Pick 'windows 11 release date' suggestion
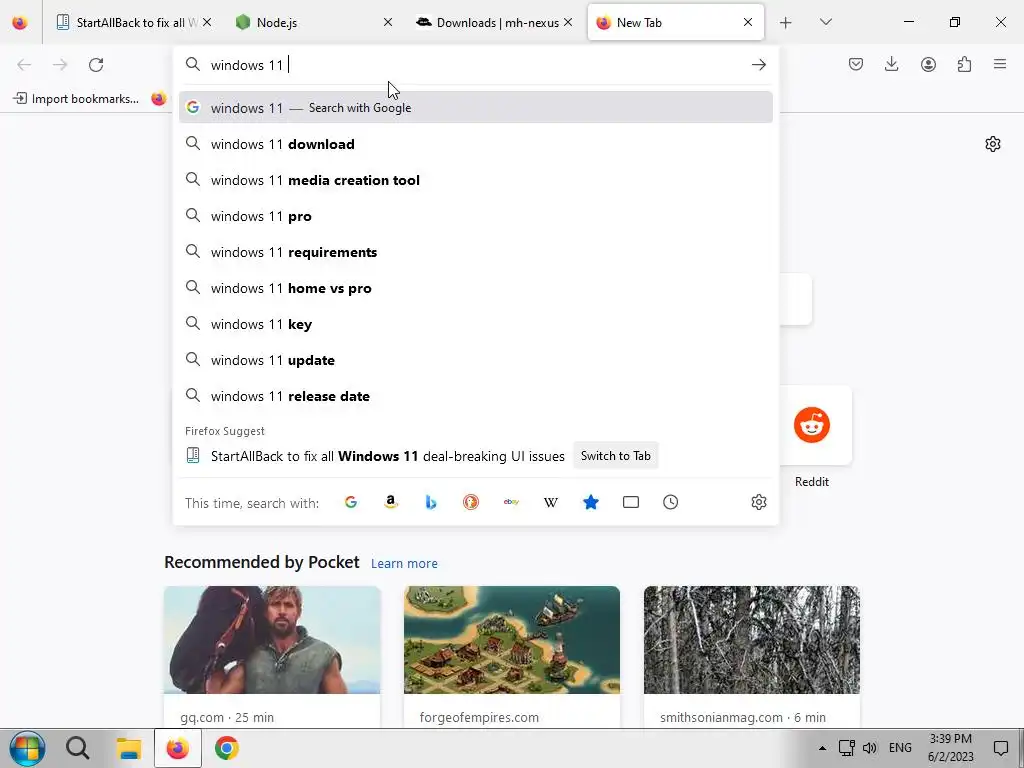The height and width of the screenshot is (768, 1024). click(x=475, y=396)
